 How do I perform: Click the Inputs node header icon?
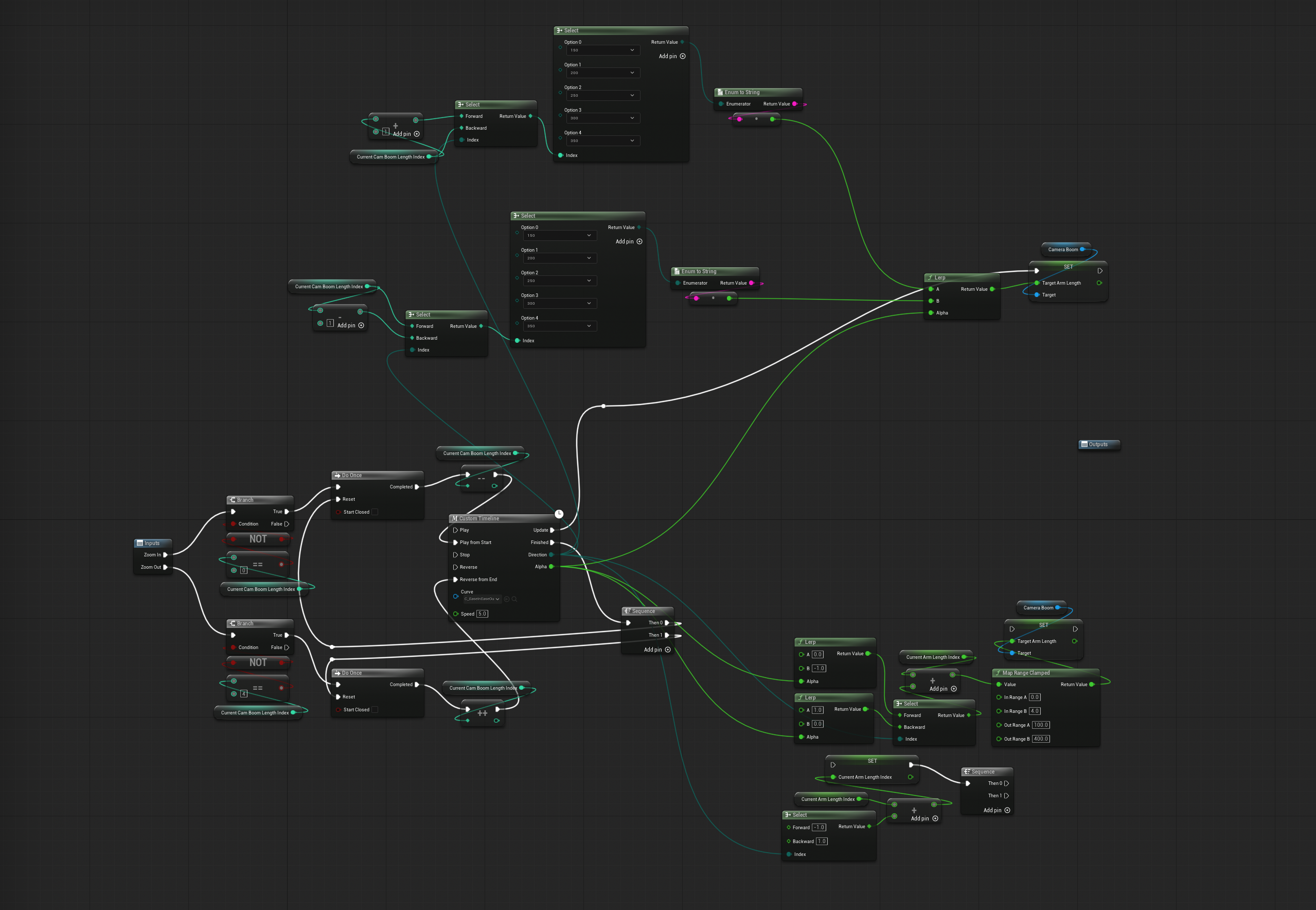pos(139,543)
